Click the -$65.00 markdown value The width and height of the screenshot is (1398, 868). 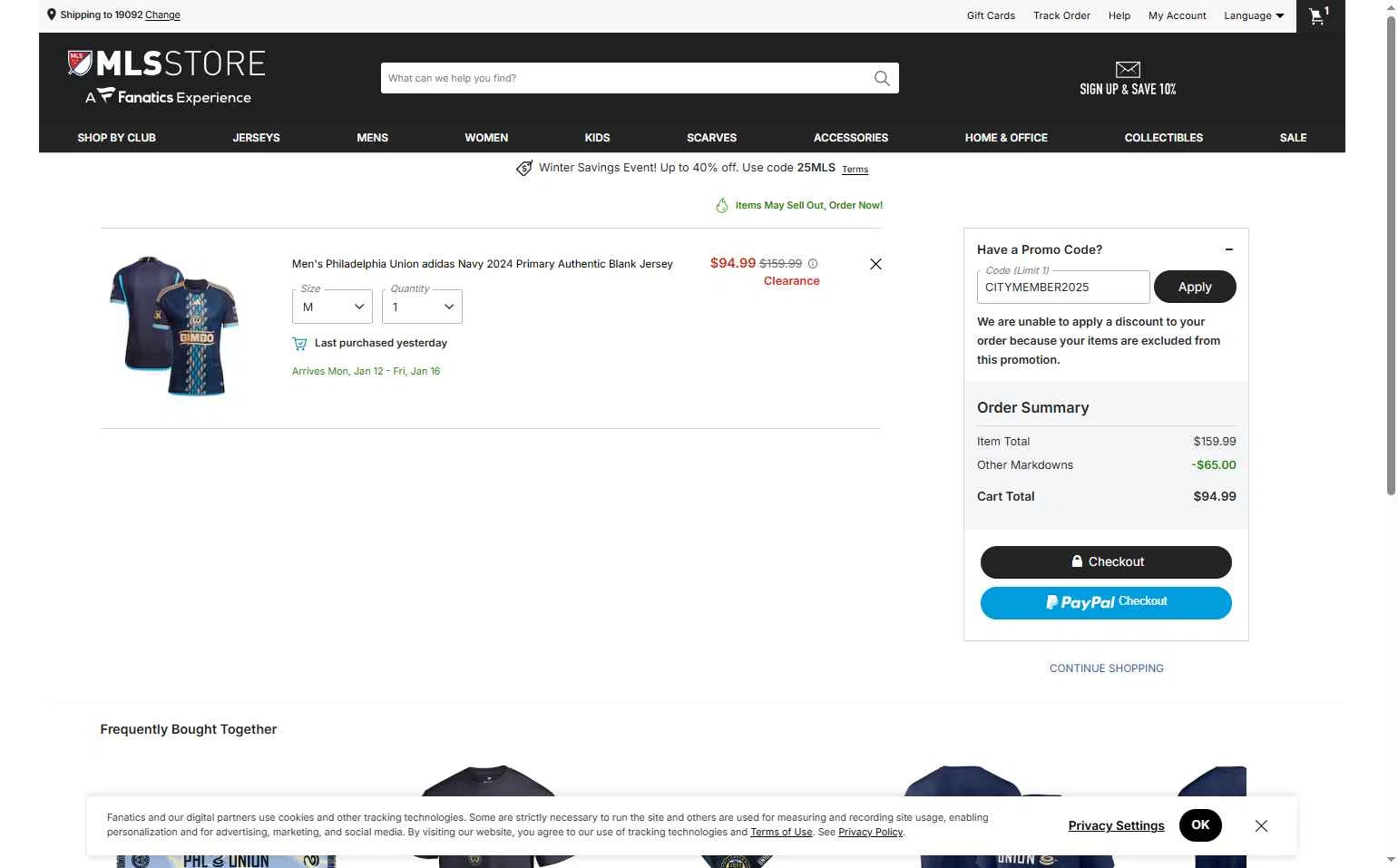tap(1214, 464)
